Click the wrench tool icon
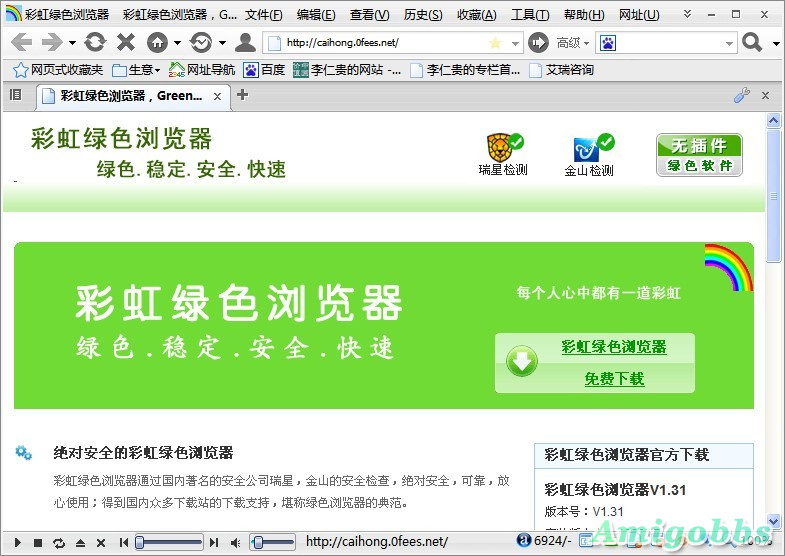This screenshot has width=785, height=556. (x=741, y=96)
